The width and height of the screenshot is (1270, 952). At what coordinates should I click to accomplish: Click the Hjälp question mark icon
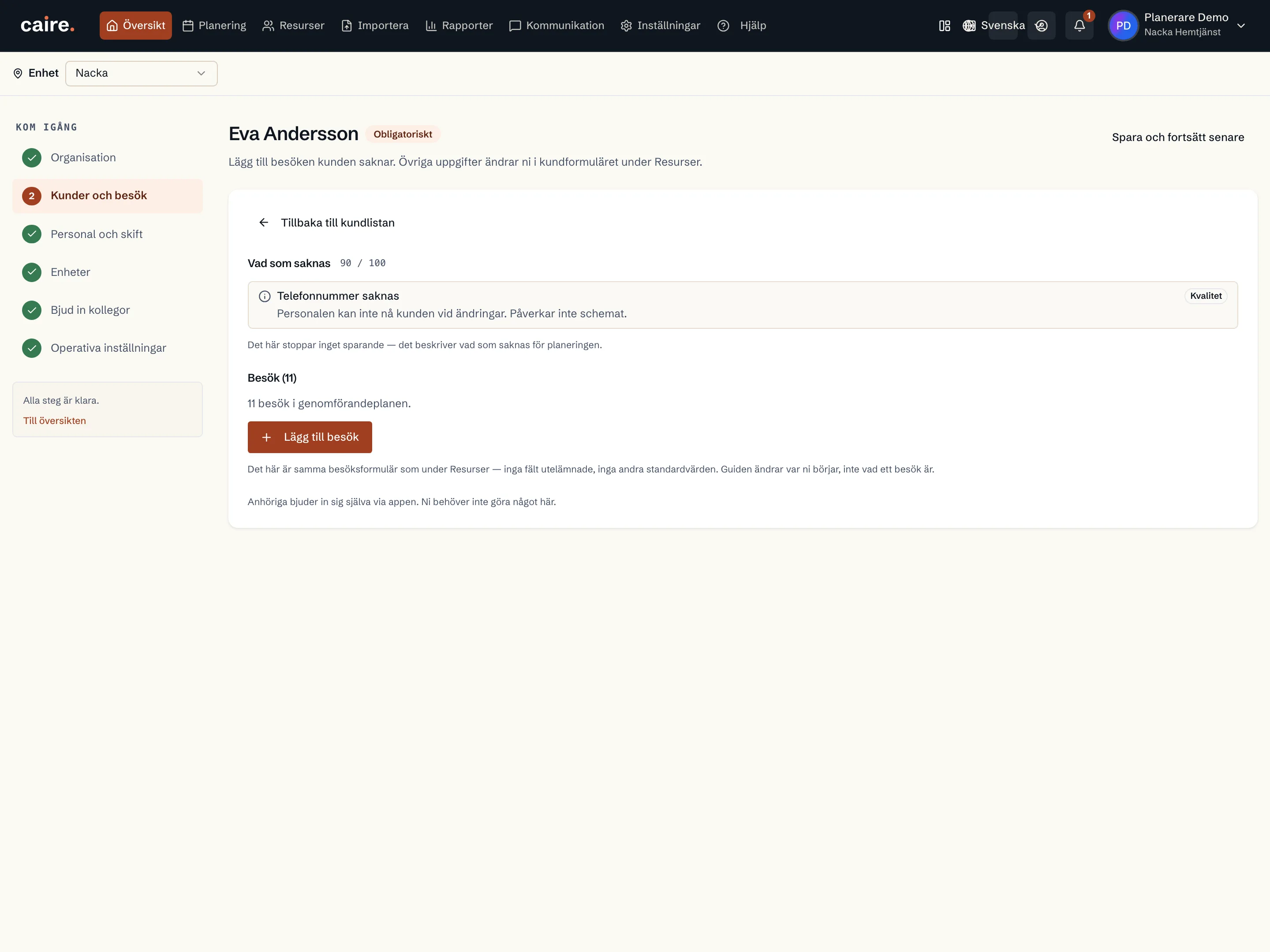point(724,26)
